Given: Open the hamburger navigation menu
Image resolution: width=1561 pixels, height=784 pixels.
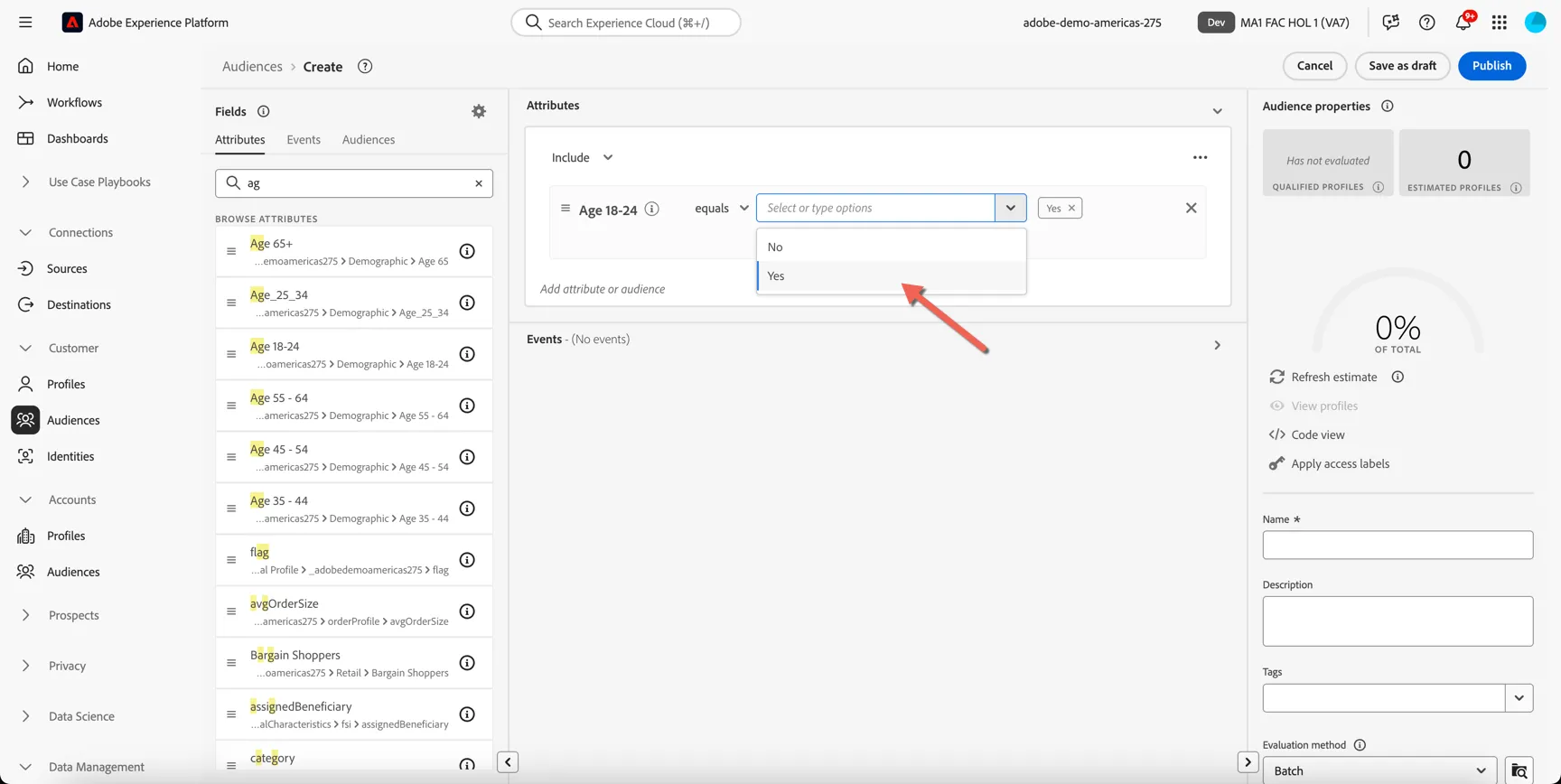Looking at the screenshot, I should [25, 23].
